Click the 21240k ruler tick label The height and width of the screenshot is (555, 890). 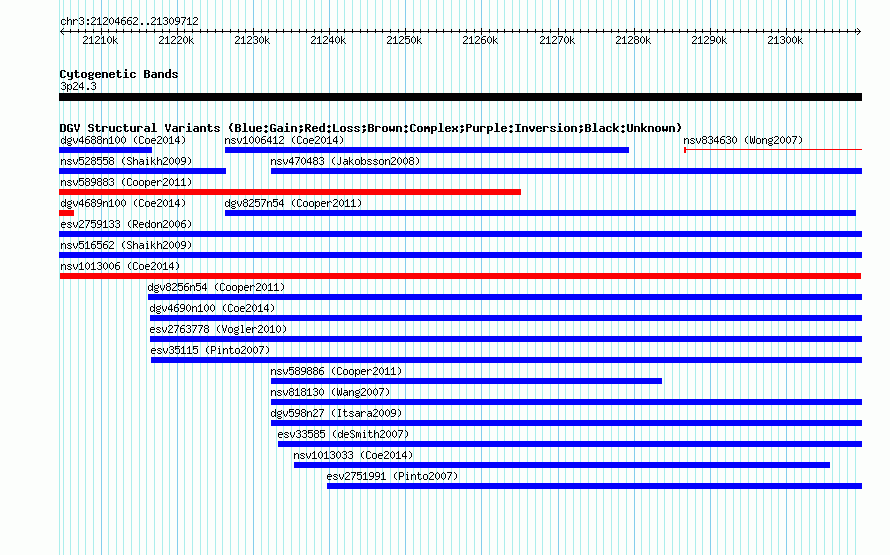329,40
